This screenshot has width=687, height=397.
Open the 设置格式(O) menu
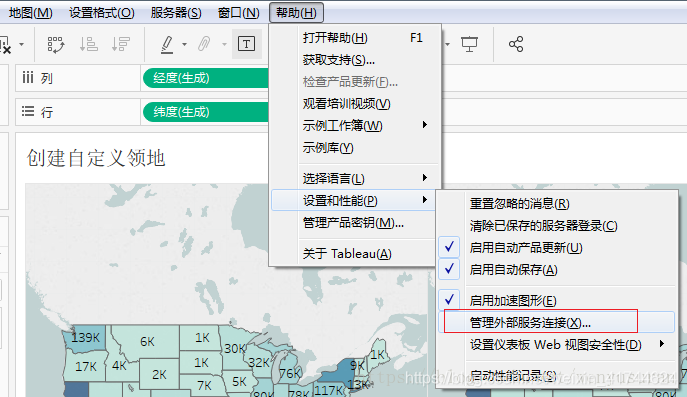[102, 12]
